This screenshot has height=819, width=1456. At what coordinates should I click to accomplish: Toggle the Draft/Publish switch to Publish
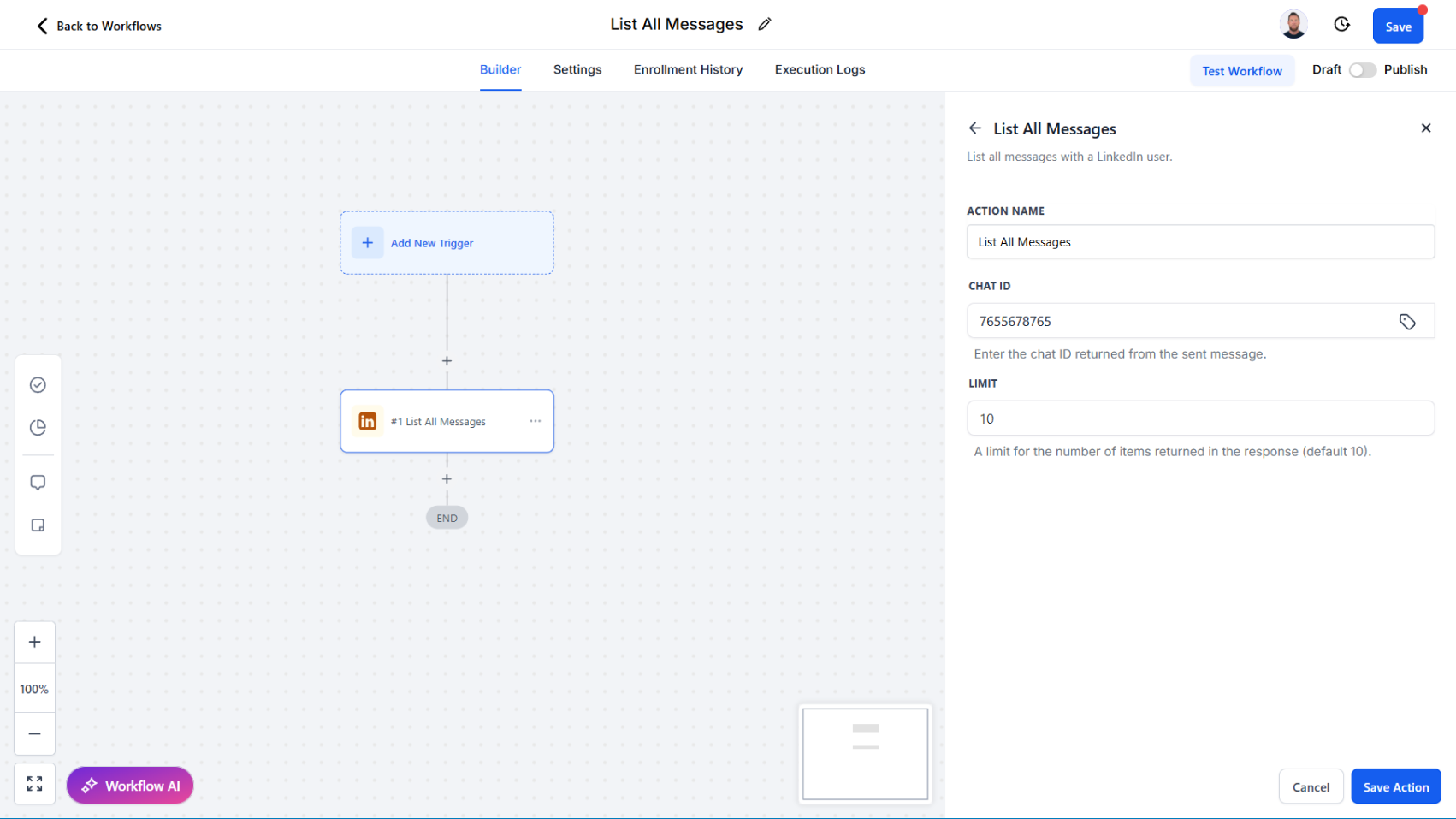tap(1362, 70)
